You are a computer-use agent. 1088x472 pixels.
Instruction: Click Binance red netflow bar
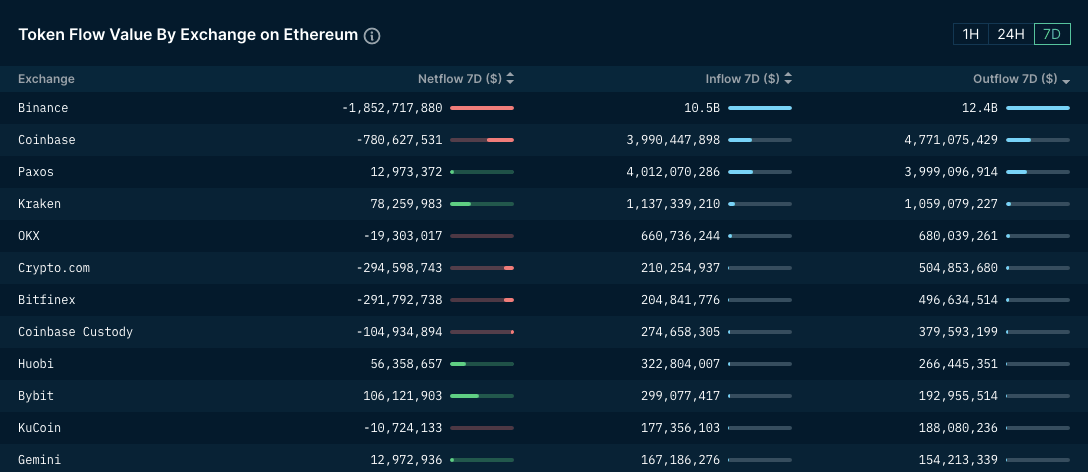[482, 108]
